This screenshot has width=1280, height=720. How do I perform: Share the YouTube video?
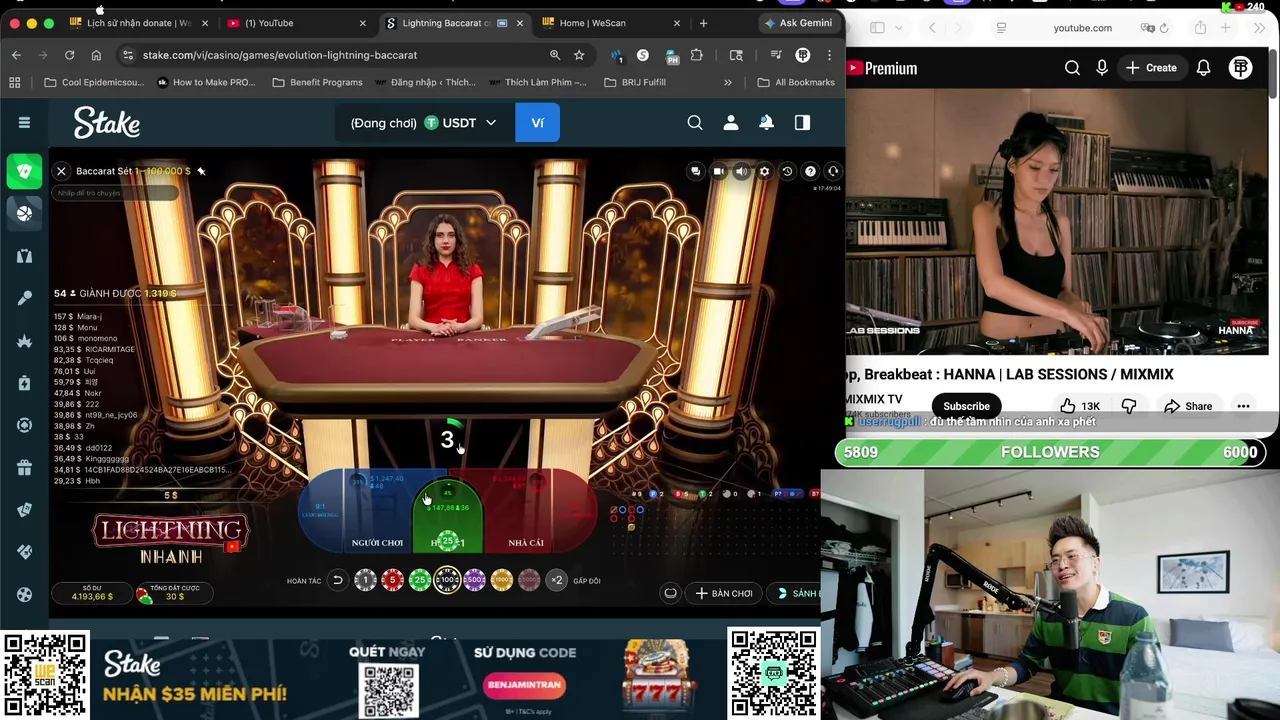[x=1188, y=406]
